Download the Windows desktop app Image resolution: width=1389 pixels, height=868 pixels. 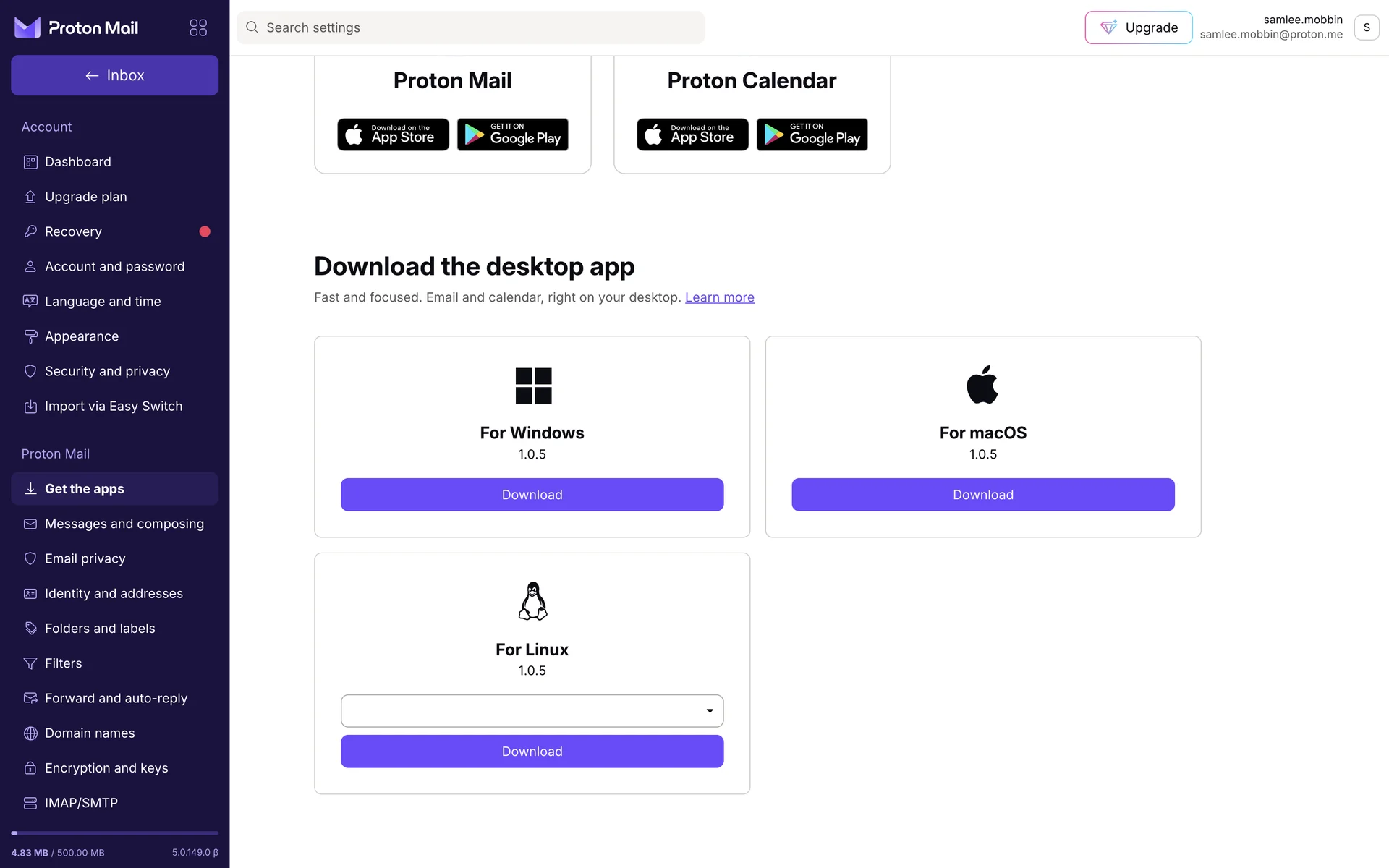[x=532, y=495]
